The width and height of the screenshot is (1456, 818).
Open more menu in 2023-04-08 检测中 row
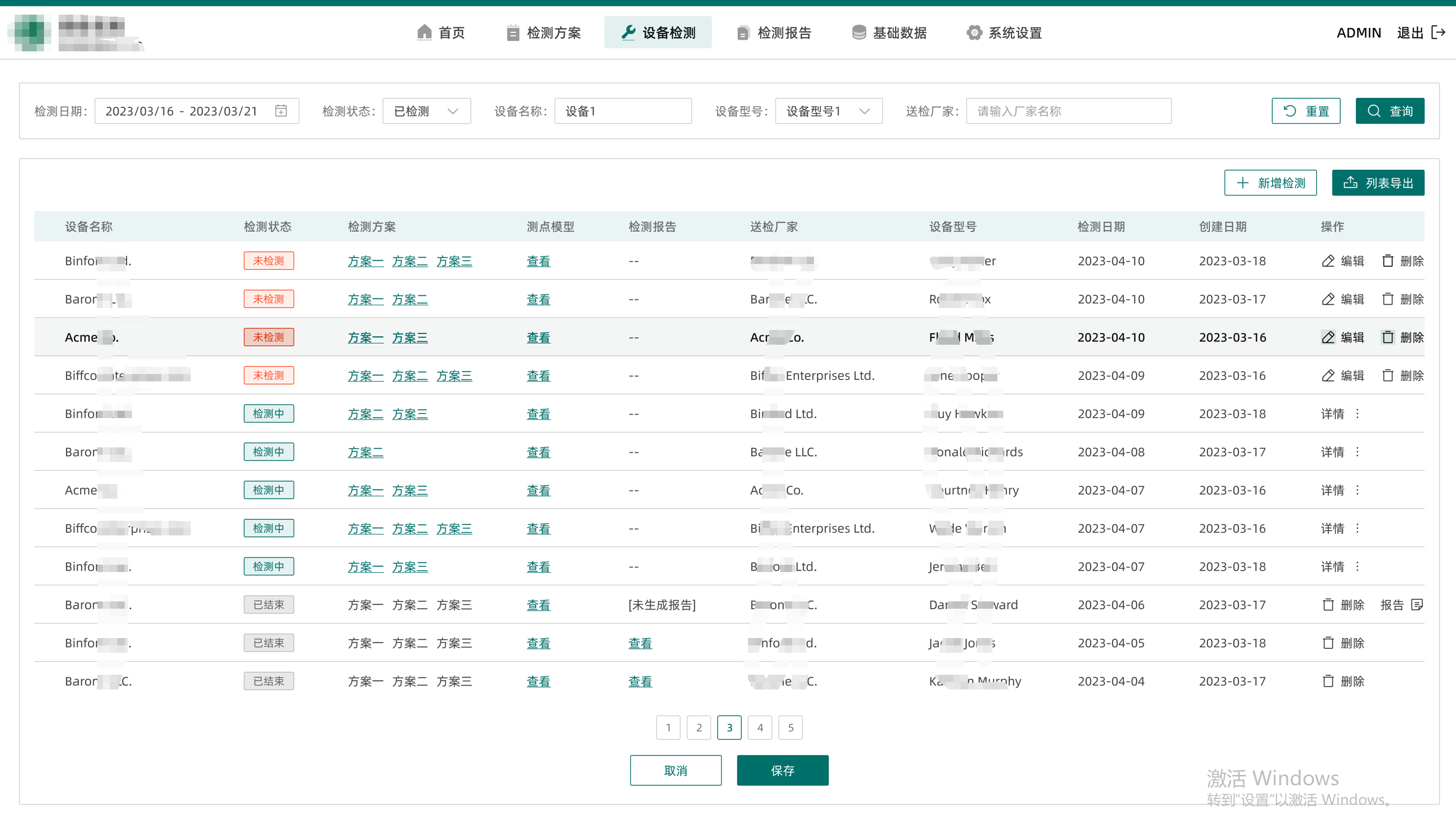1357,452
